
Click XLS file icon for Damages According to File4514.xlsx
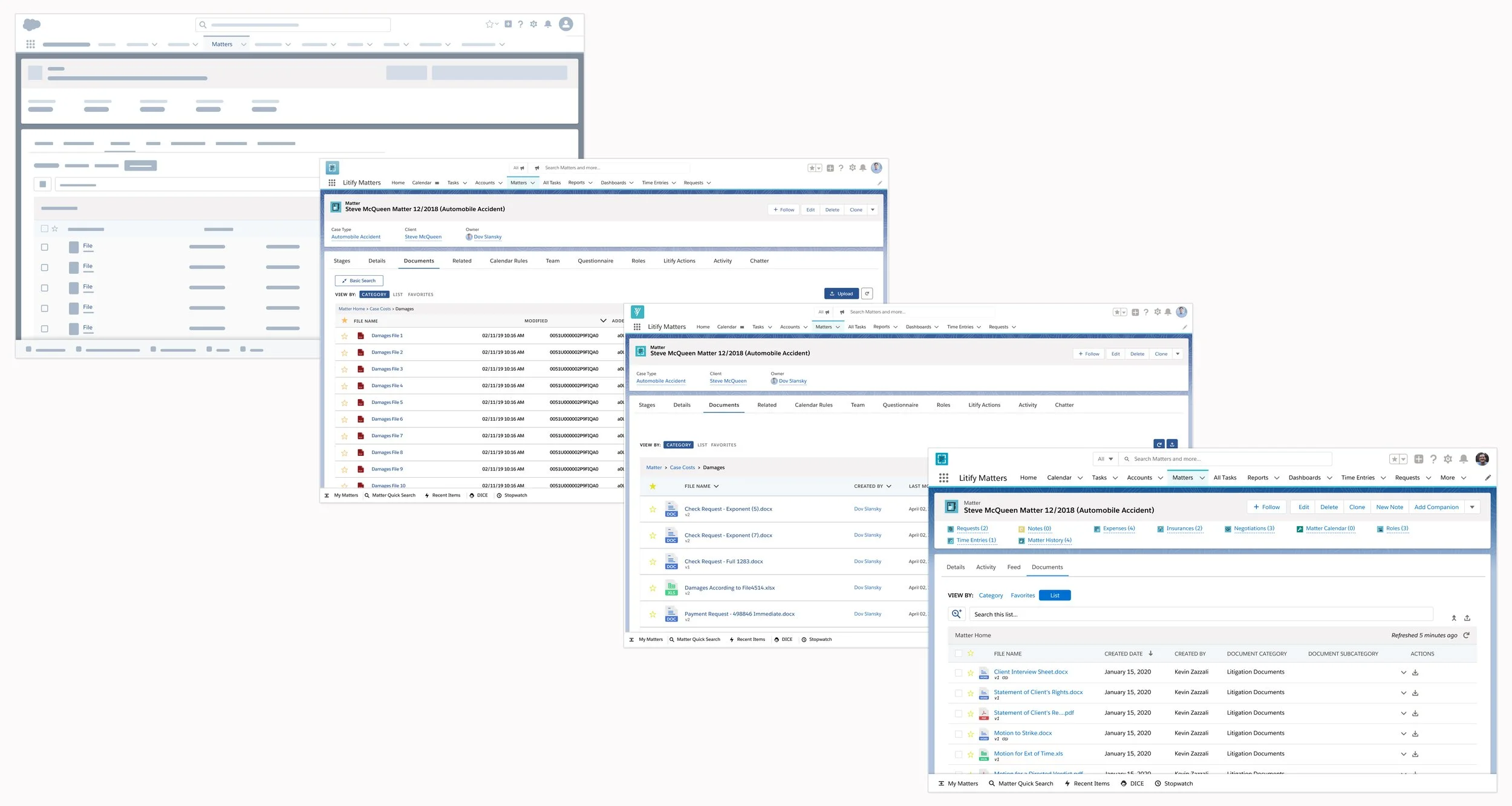[671, 588]
